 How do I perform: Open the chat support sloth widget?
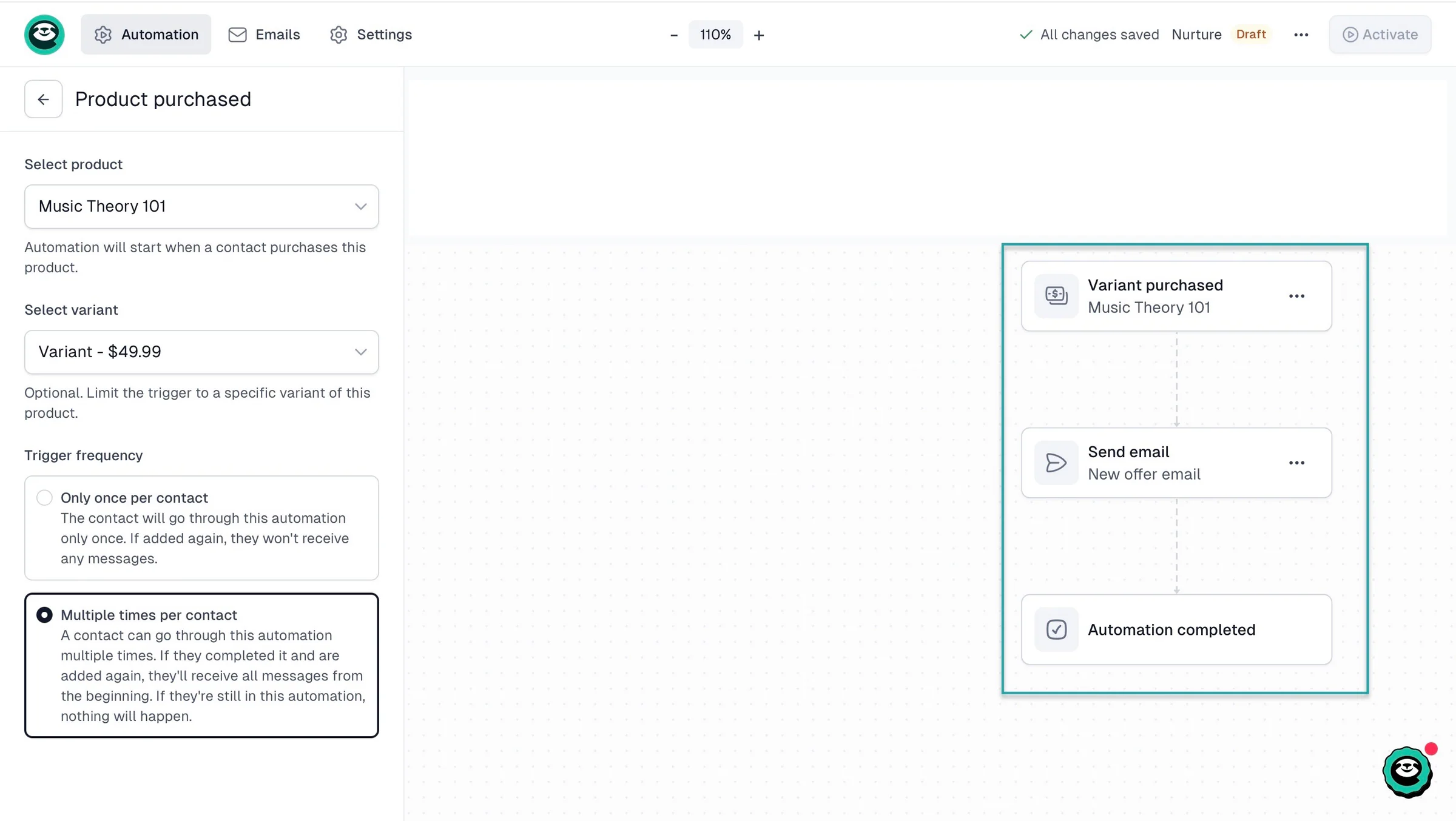point(1407,771)
